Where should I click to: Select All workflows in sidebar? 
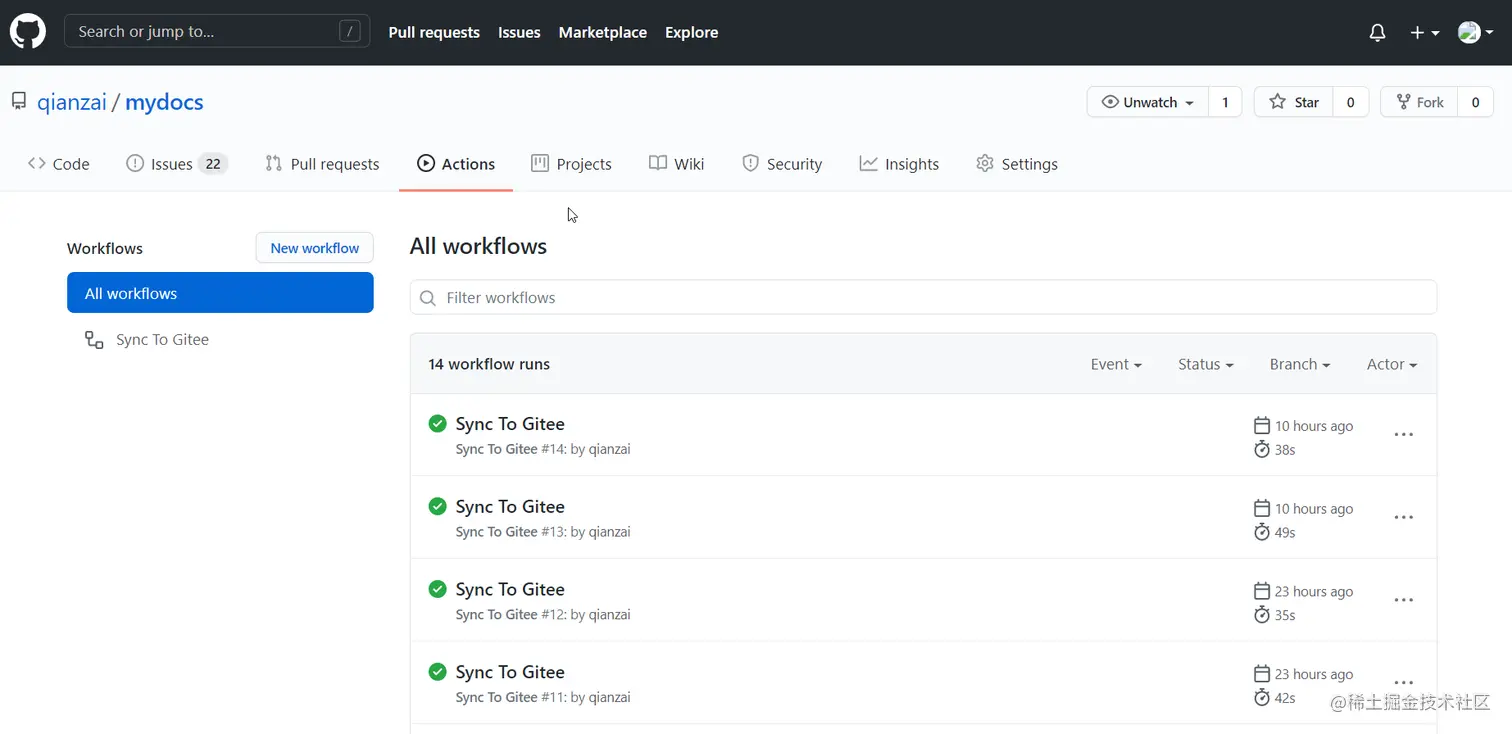tap(220, 293)
